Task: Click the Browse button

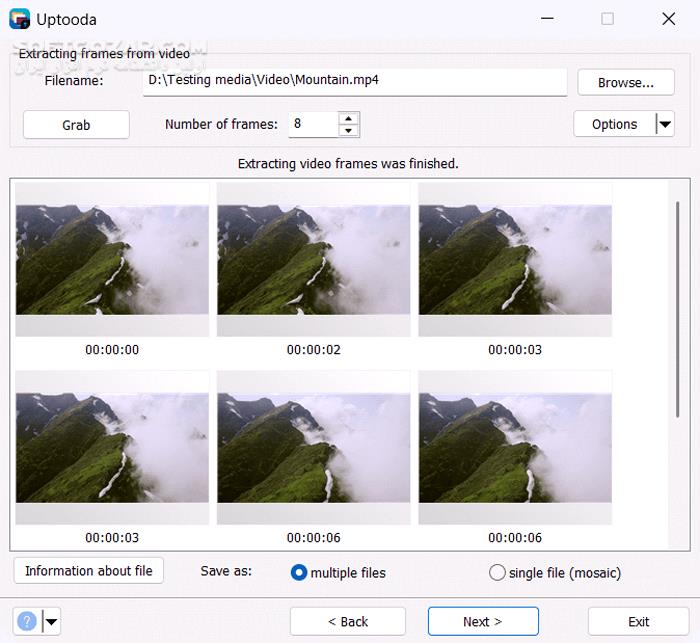Action: pyautogui.click(x=625, y=82)
